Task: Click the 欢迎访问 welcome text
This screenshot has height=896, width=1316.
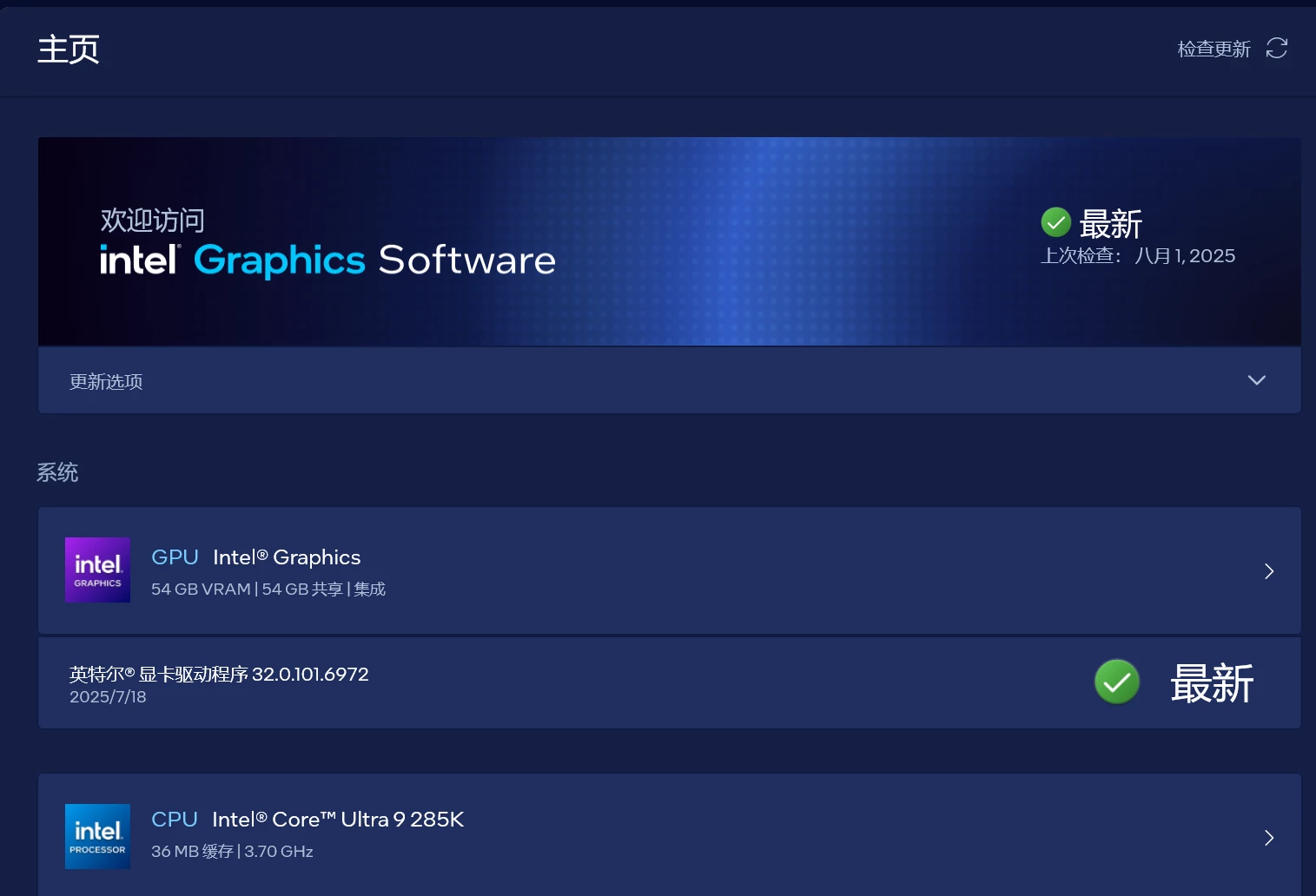Action: tap(153, 221)
